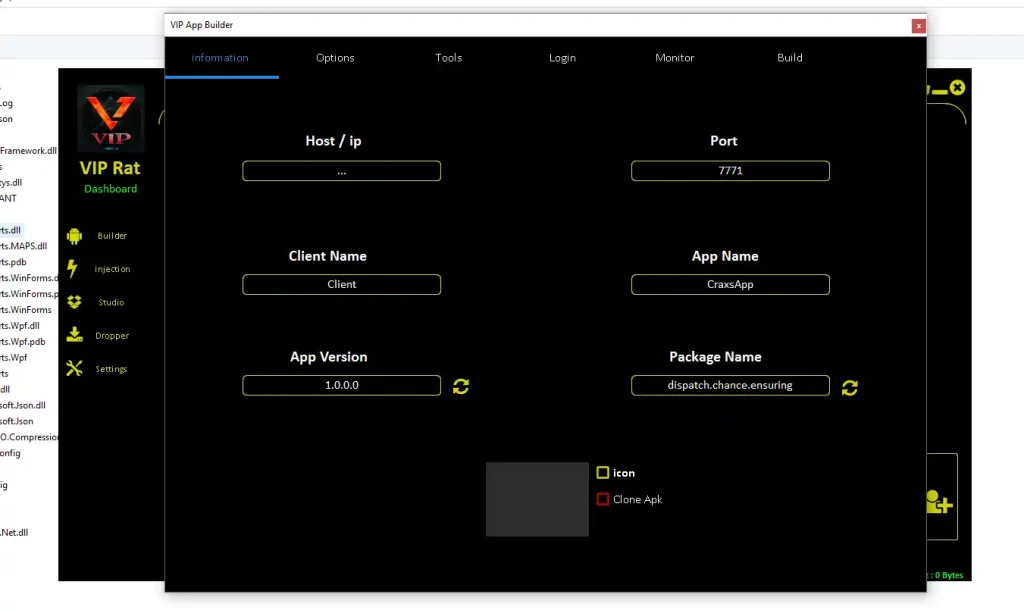Image resolution: width=1024 pixels, height=610 pixels.
Task: Select the Injection lightning bolt icon
Action: pos(73,269)
